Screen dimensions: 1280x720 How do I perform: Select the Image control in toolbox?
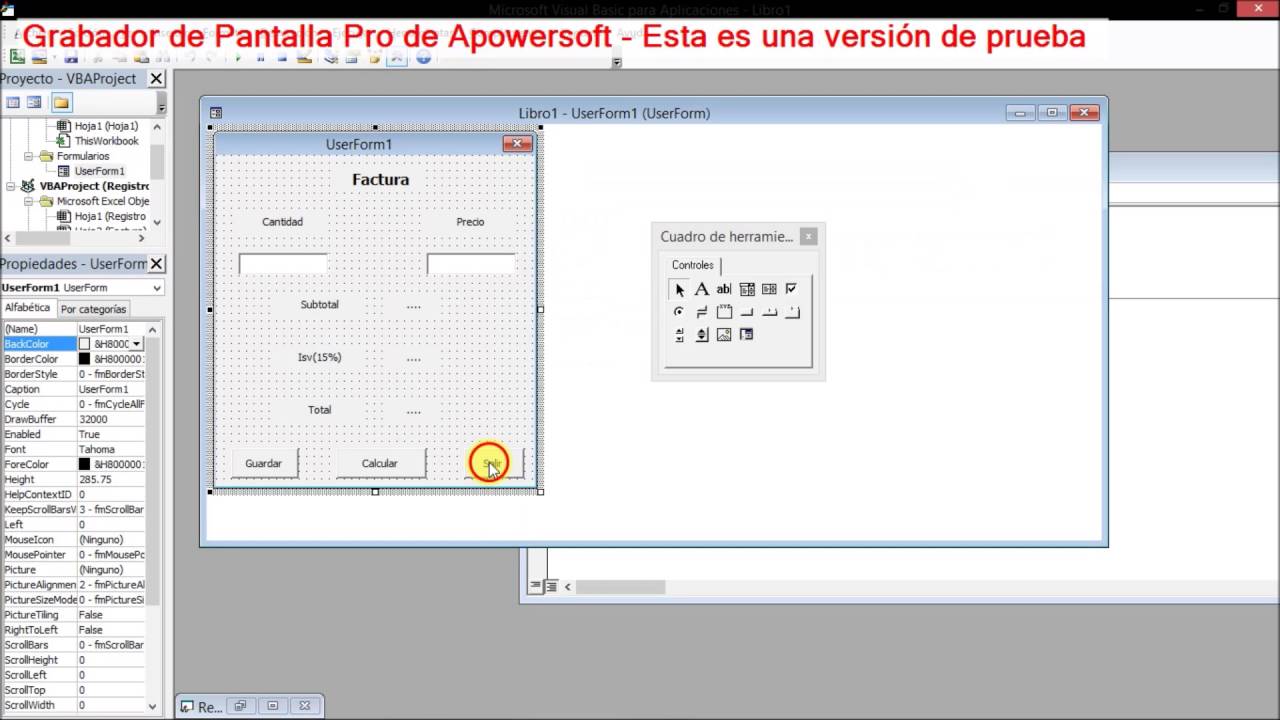[x=724, y=335]
